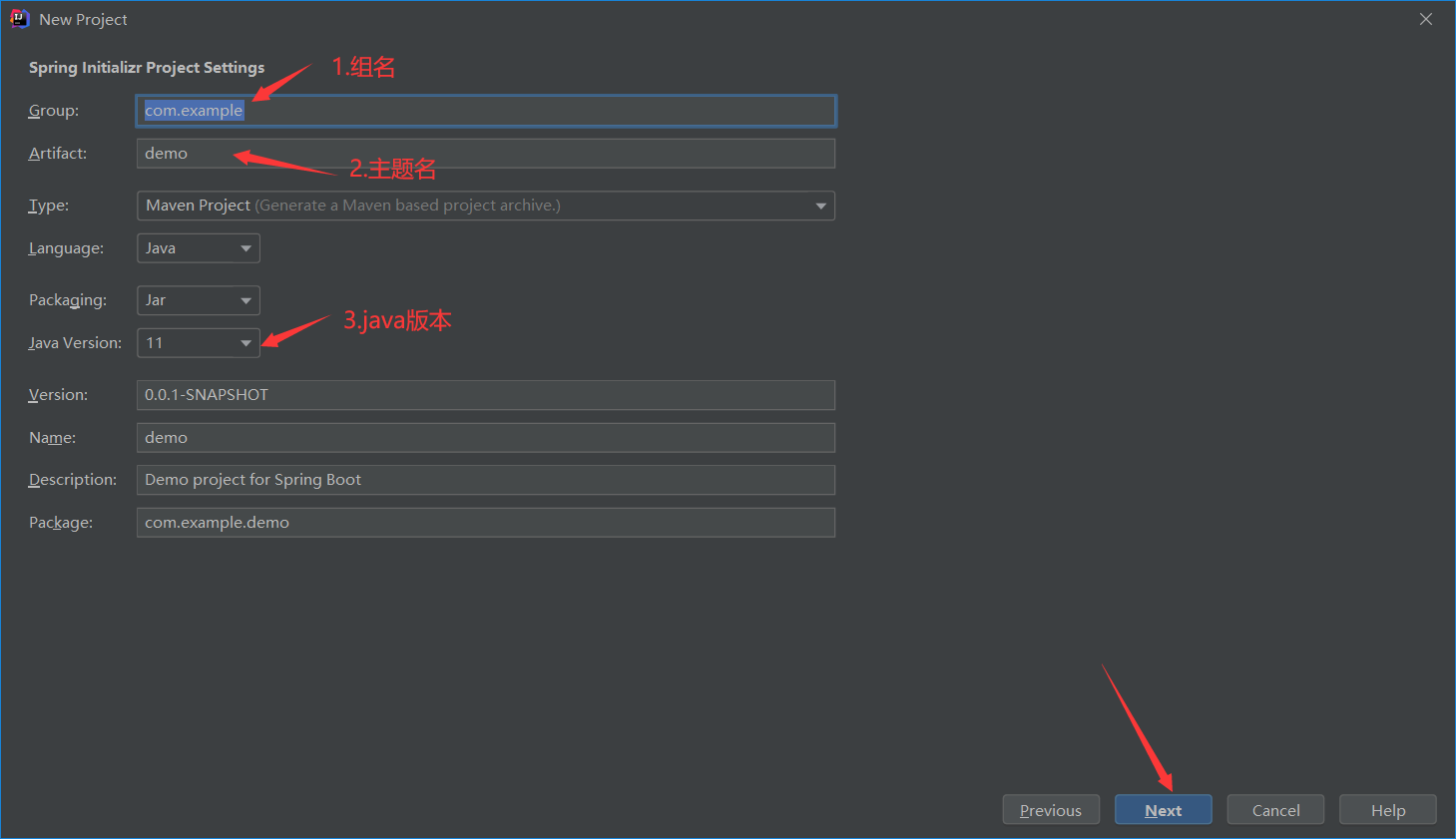Focus the Group input field

pos(486,111)
